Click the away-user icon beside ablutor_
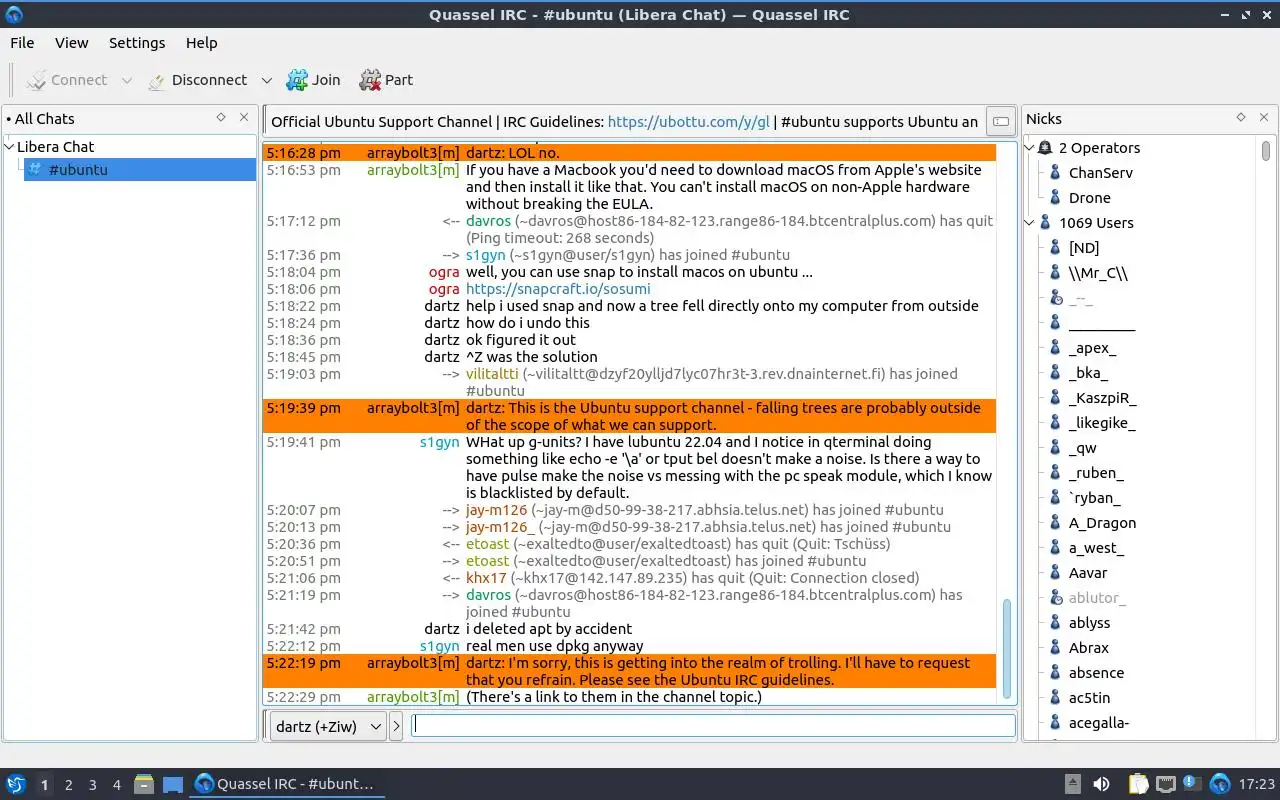This screenshot has height=800, width=1280. pos(1056,598)
